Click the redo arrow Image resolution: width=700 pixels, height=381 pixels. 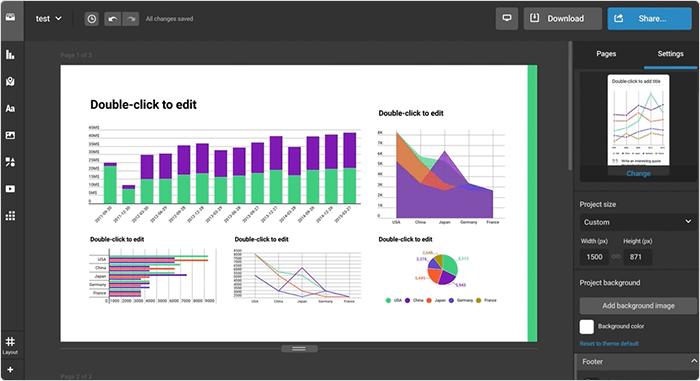coord(130,19)
